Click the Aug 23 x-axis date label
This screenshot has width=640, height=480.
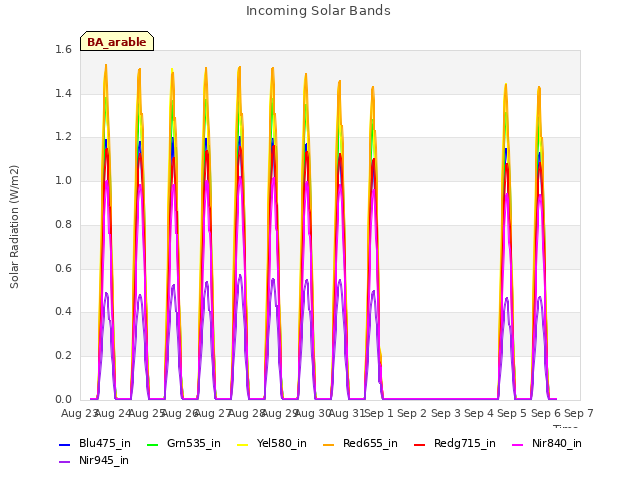click(79, 413)
